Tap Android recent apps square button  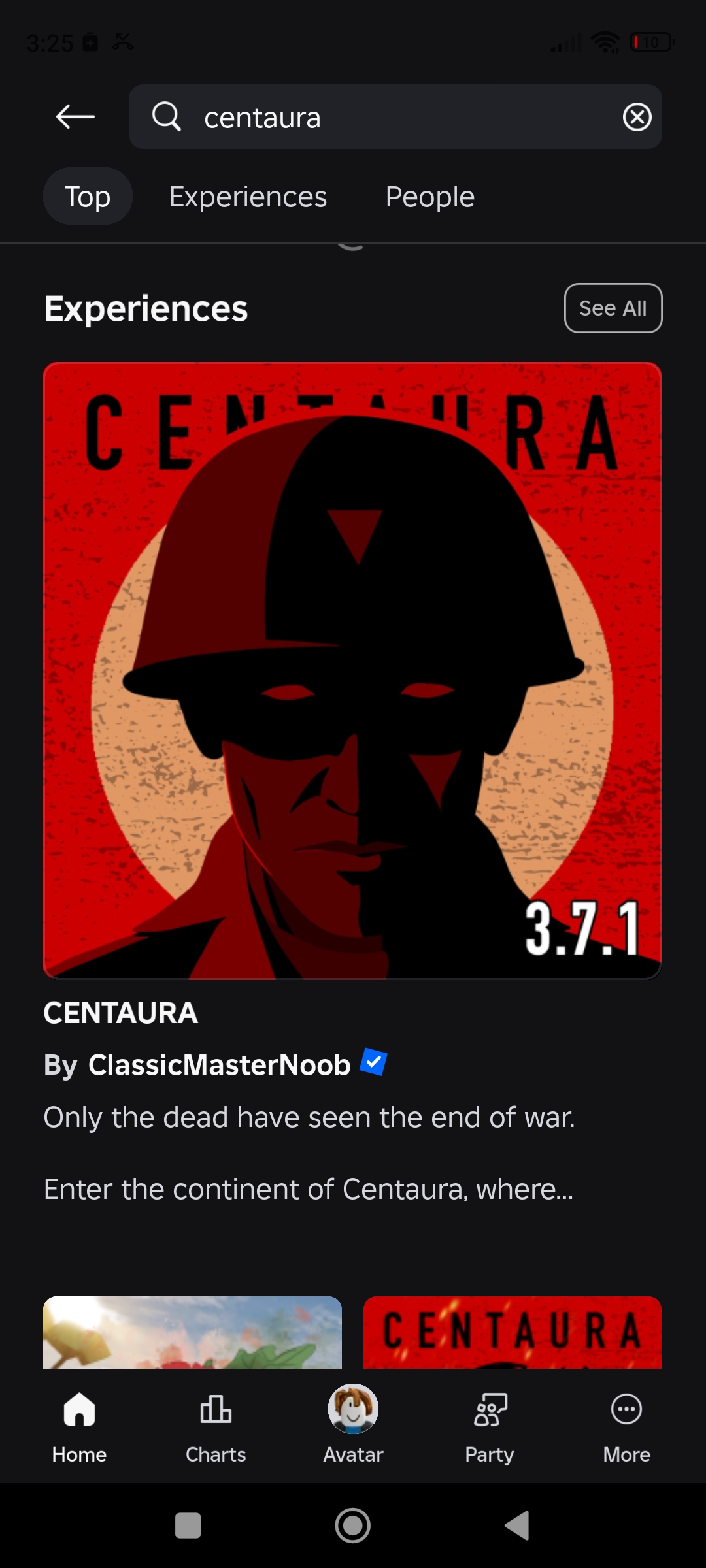click(188, 1526)
